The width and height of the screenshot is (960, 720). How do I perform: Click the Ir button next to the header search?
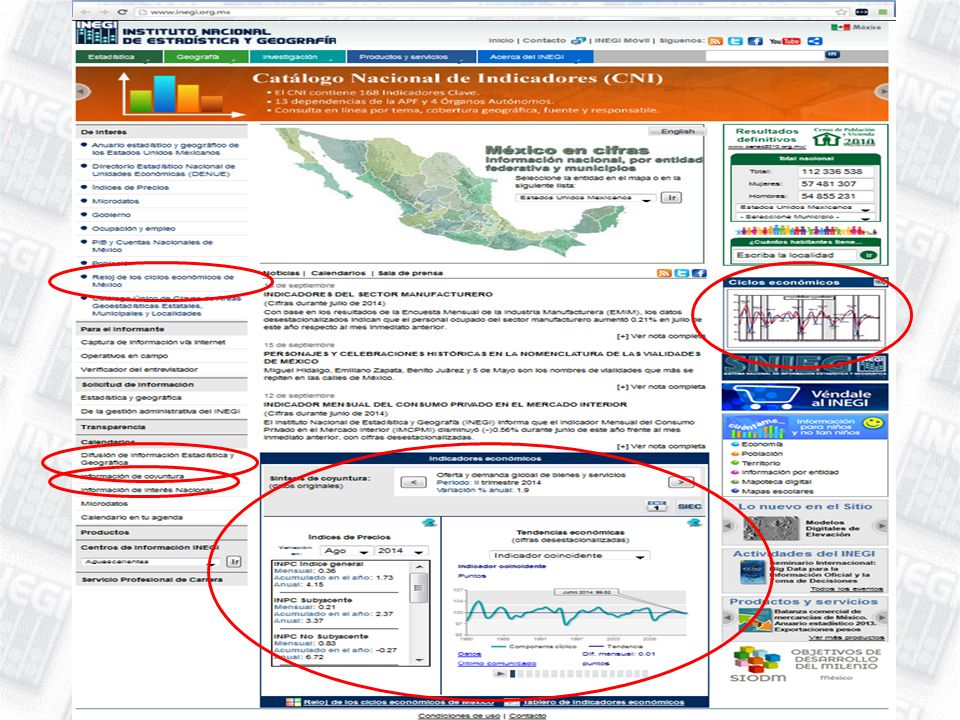click(x=833, y=55)
